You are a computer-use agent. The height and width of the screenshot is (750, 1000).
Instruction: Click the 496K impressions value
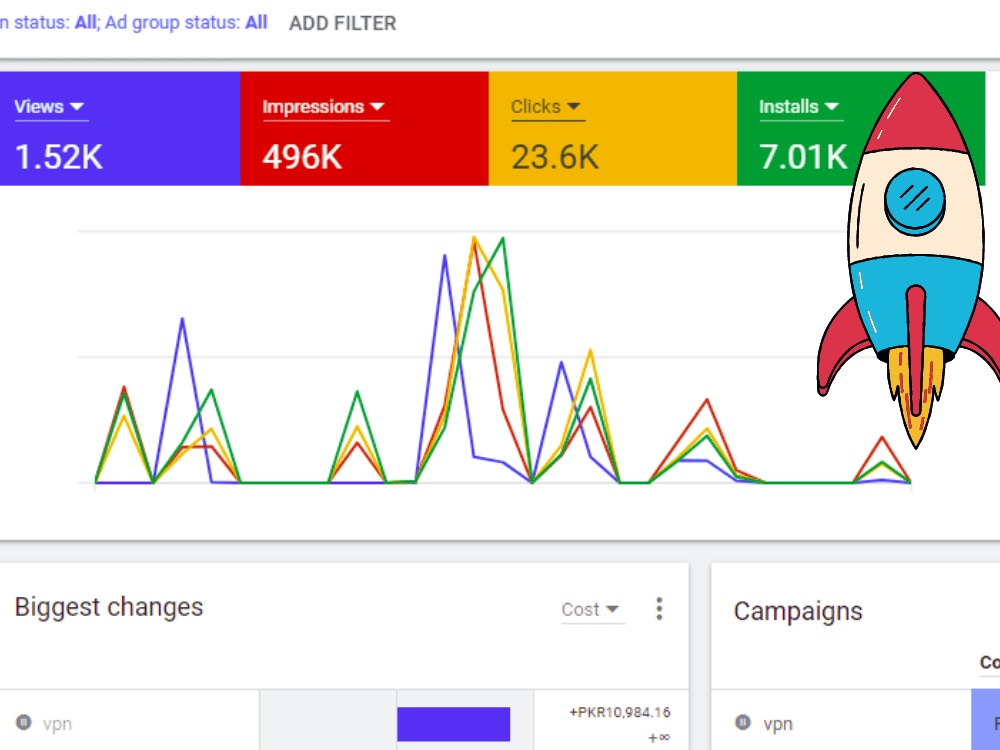coord(302,157)
